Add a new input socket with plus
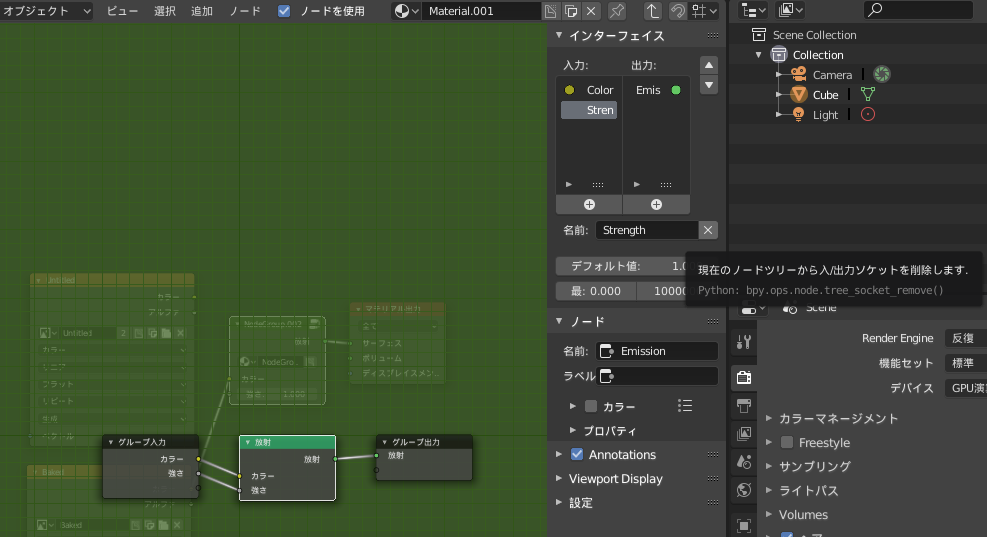 tap(589, 205)
